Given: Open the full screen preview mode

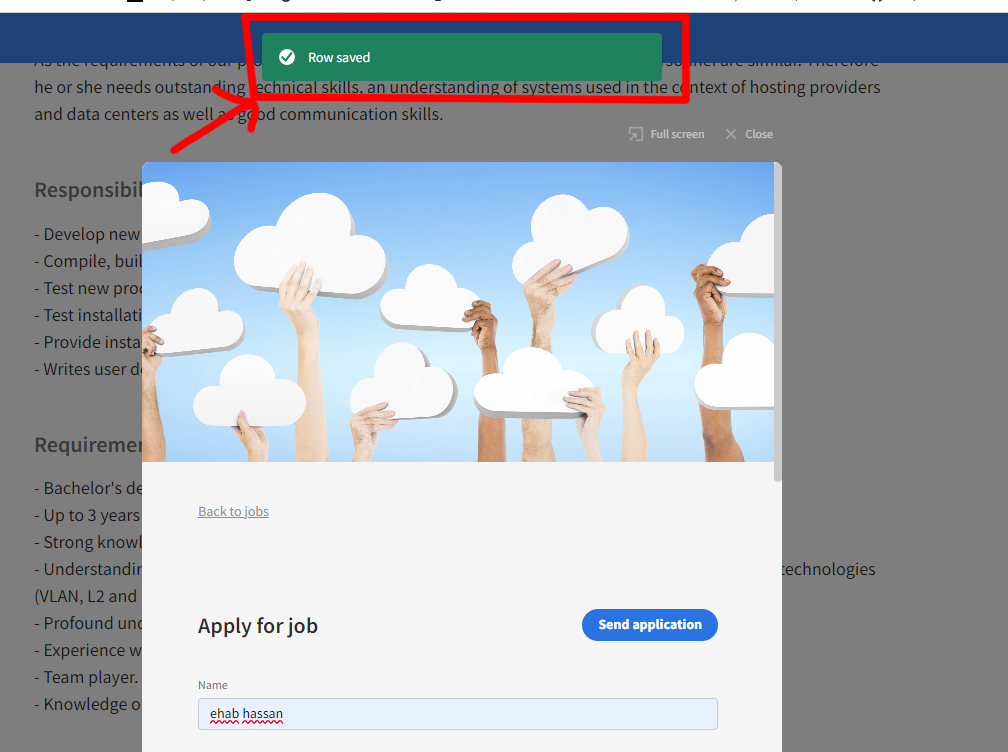Looking at the screenshot, I should click(666, 133).
